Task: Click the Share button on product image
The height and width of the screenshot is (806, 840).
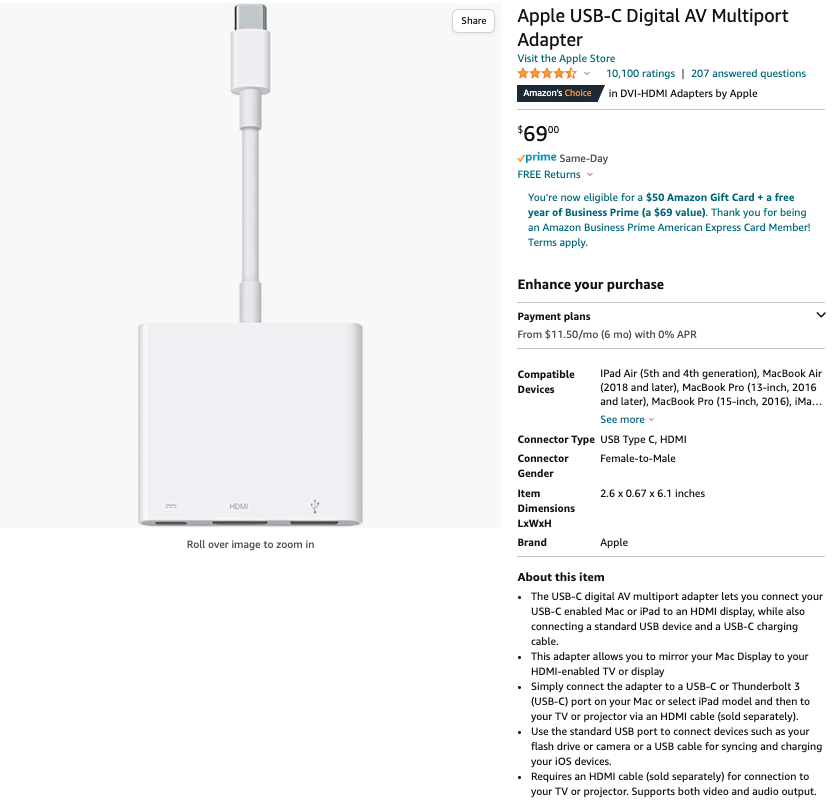Action: 474,21
